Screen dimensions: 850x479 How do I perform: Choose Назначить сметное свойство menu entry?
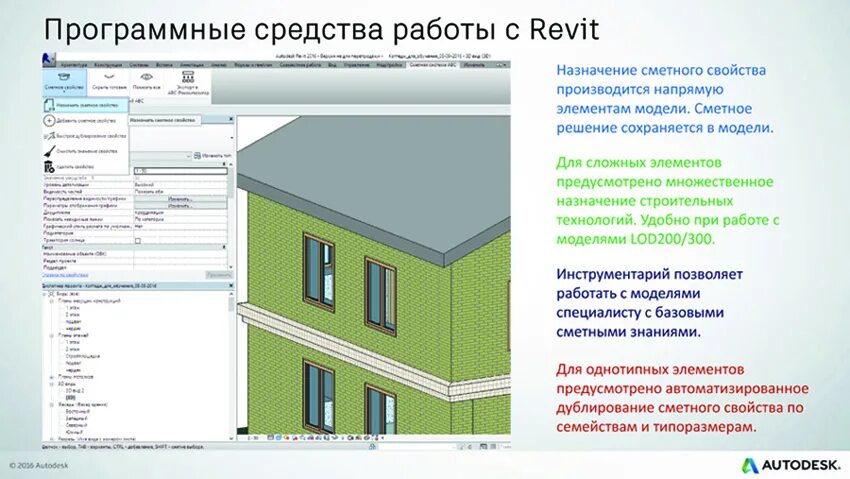[x=86, y=105]
